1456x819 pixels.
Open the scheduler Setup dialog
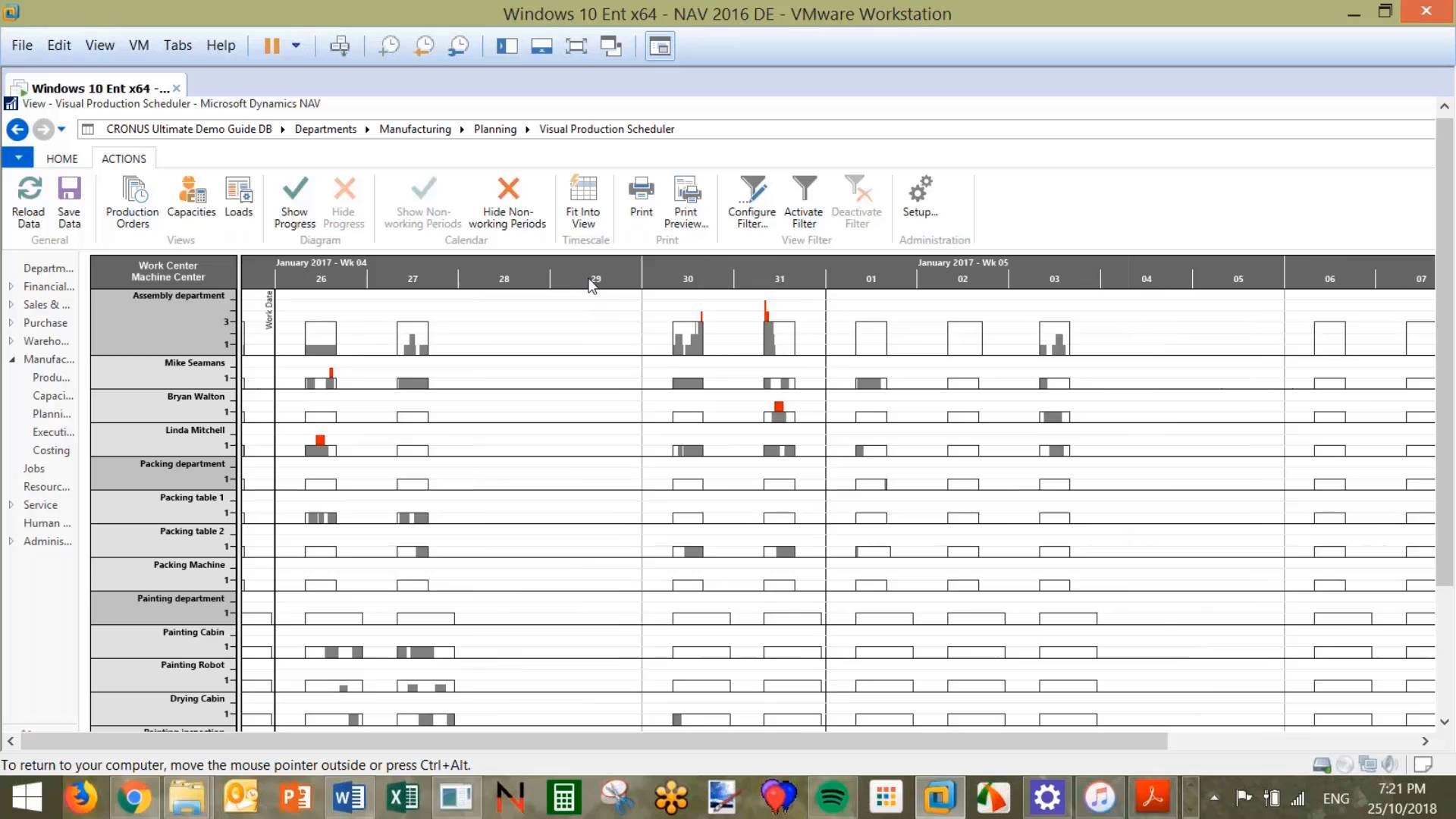coord(919,199)
